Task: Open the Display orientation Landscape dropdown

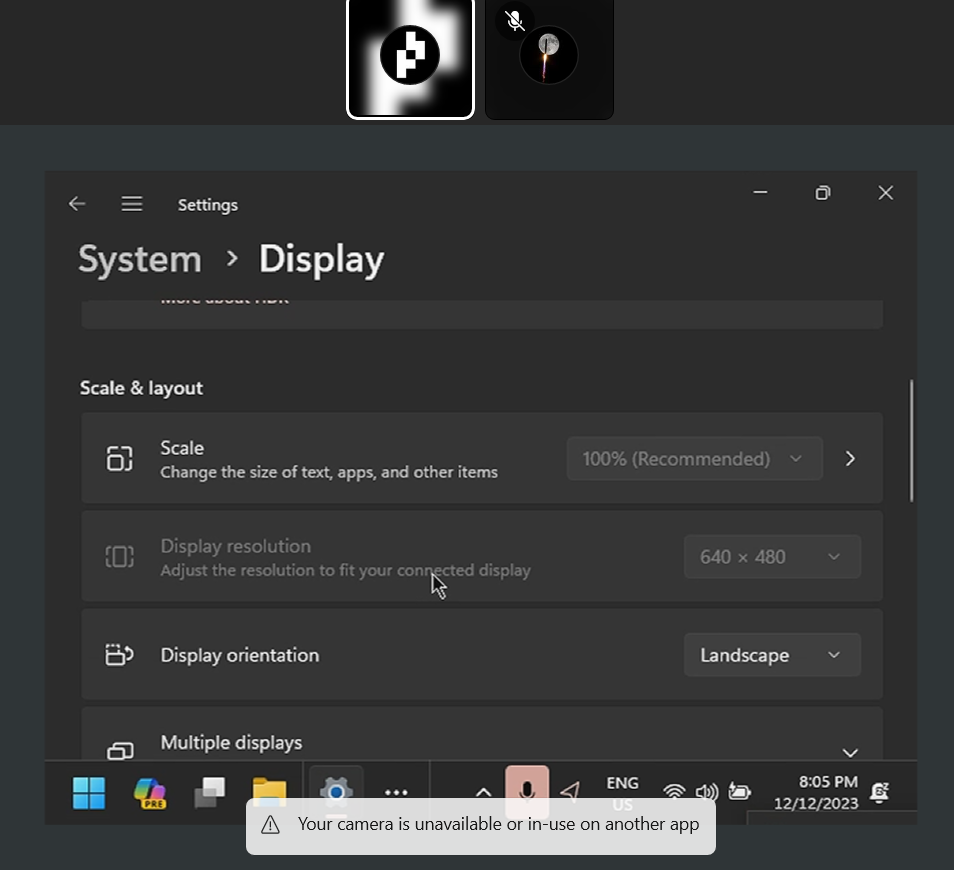Action: point(771,656)
